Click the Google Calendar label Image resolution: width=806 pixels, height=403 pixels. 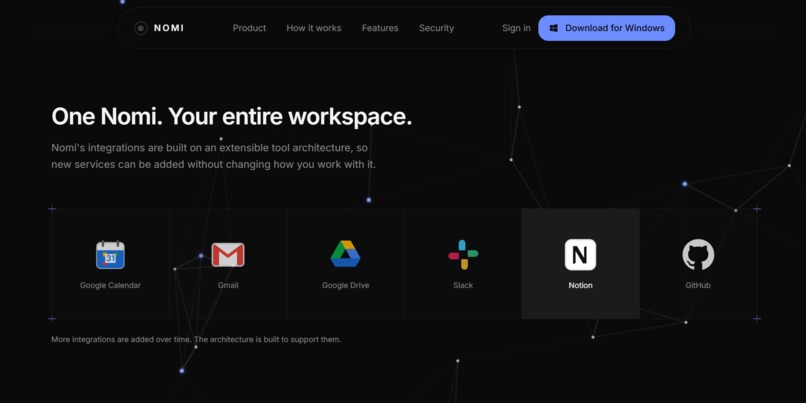[x=111, y=285]
